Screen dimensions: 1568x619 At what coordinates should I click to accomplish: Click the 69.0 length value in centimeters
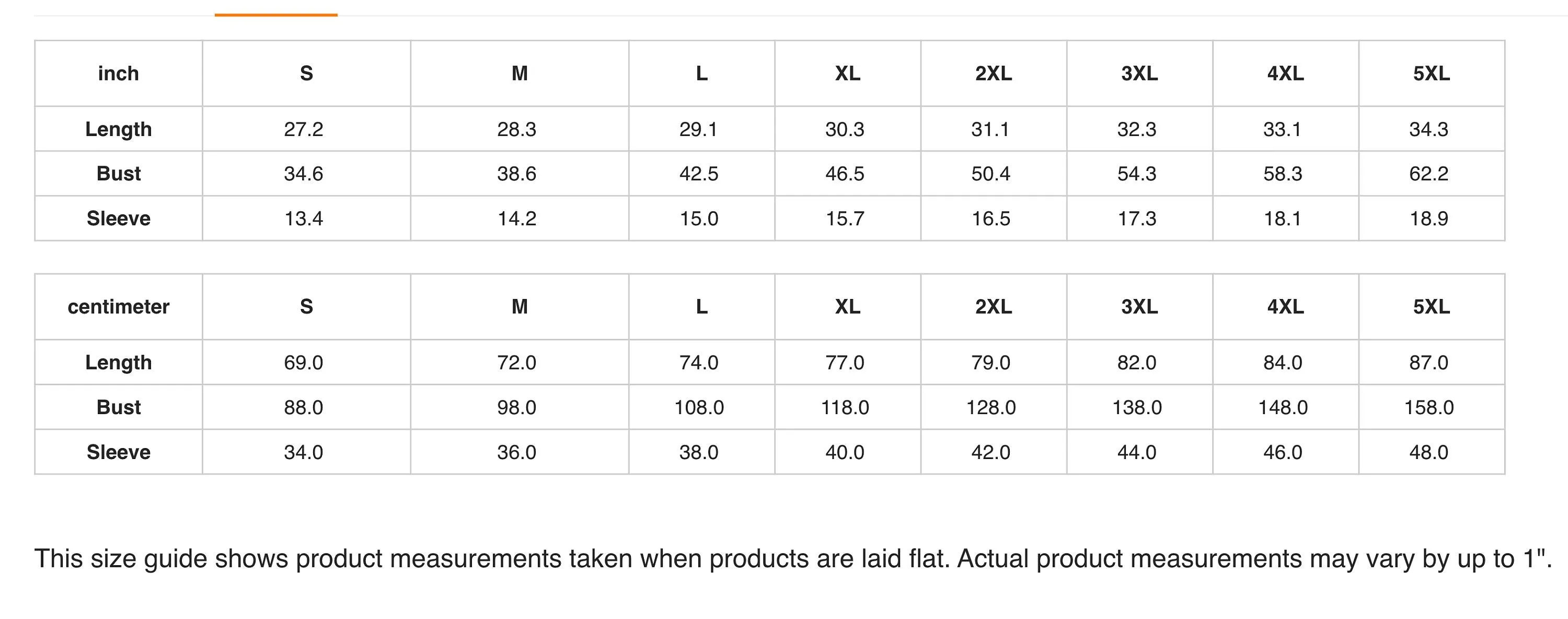(x=304, y=362)
